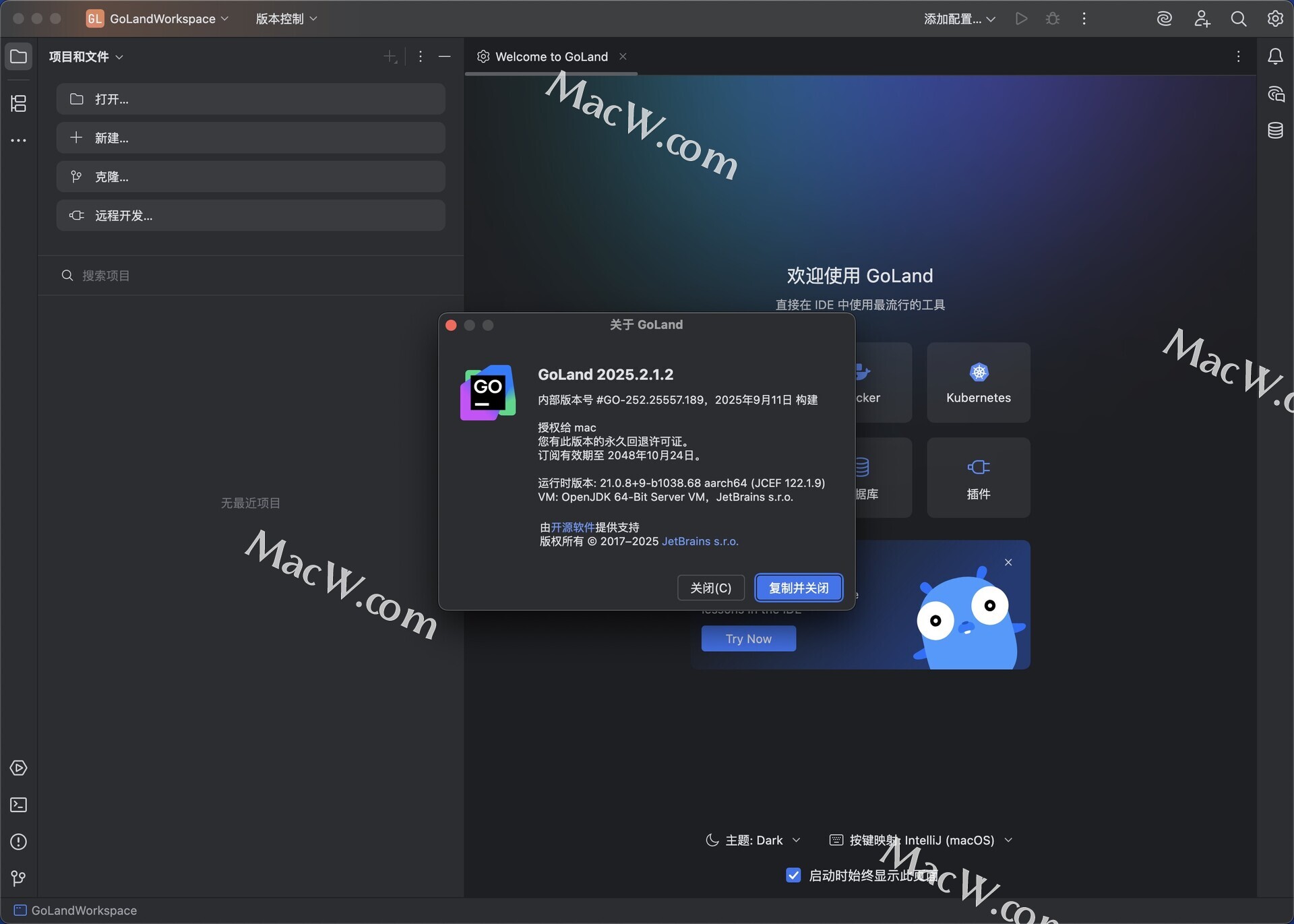Click the GoLand 2025.2.1.2 version text
The image size is (1294, 924).
tap(605, 374)
